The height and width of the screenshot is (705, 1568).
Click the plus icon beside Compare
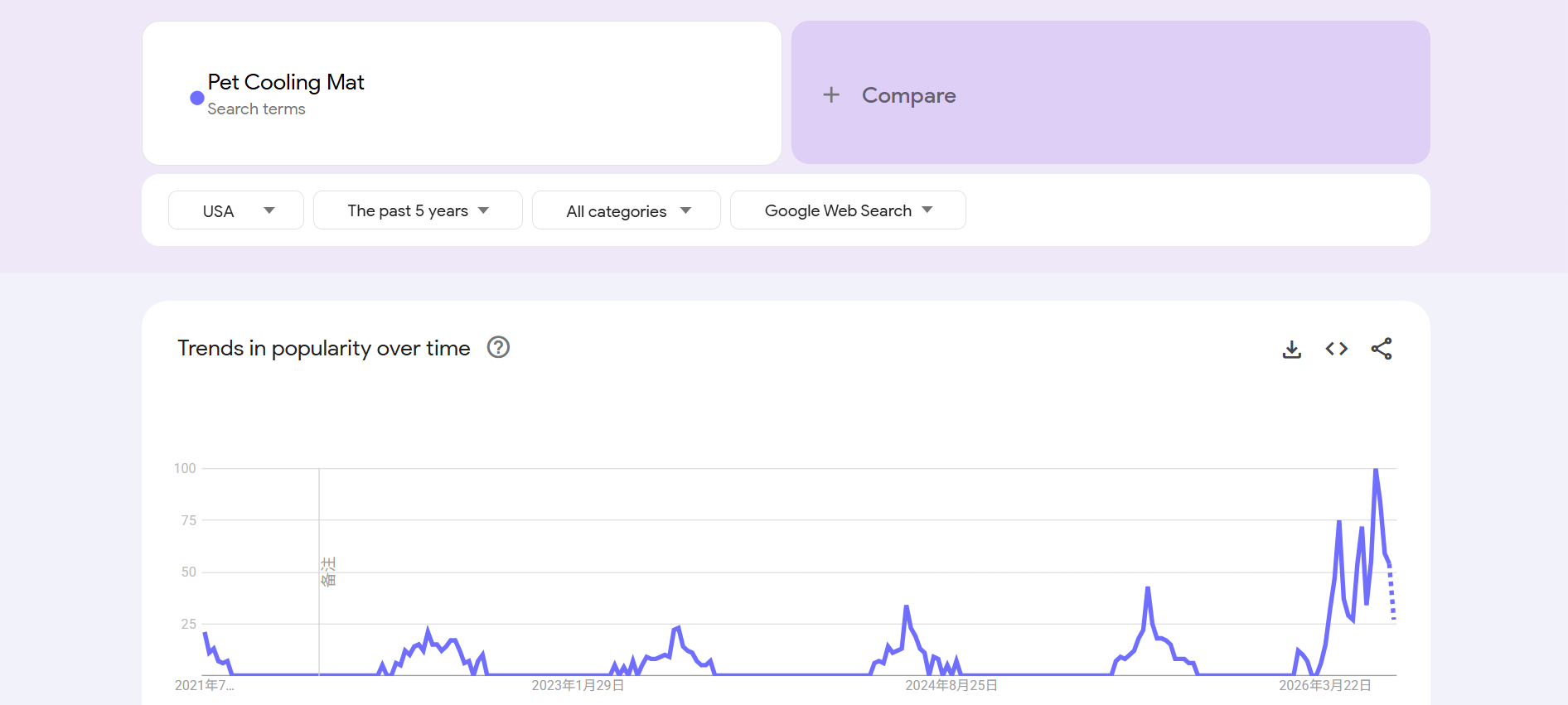point(831,95)
